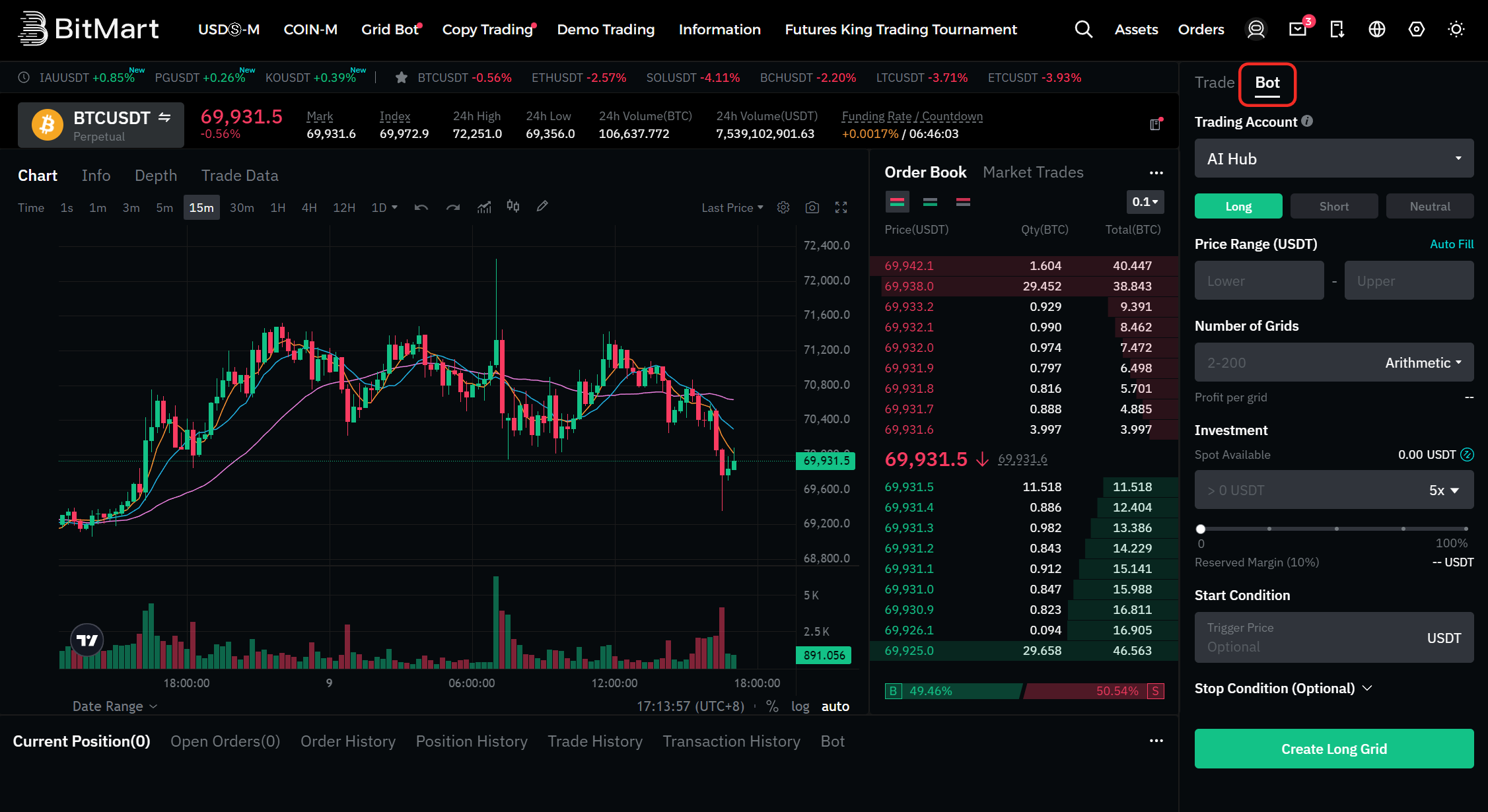Viewport: 1488px width, 812px height.
Task: Toggle light theme sun icon
Action: point(1456,29)
